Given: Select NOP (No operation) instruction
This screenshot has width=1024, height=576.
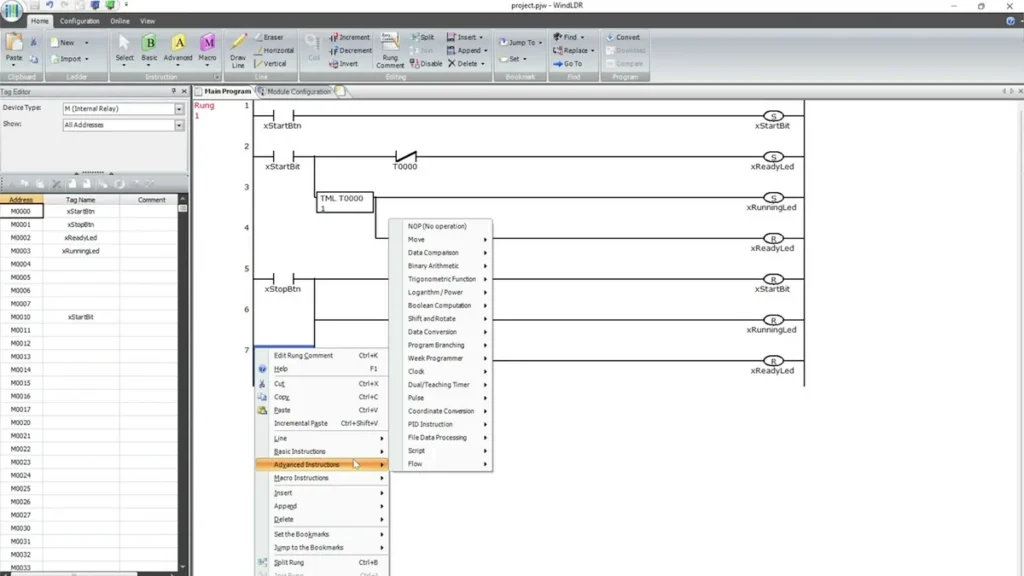Looking at the screenshot, I should tap(441, 226).
